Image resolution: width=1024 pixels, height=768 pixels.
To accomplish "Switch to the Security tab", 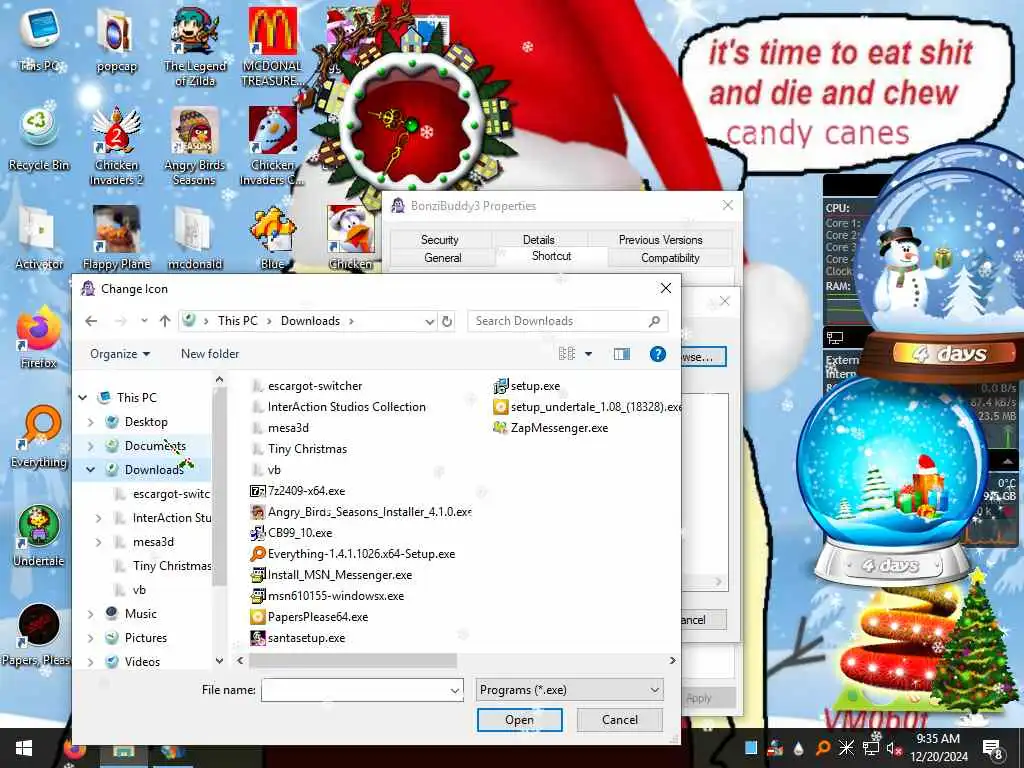I will point(440,240).
